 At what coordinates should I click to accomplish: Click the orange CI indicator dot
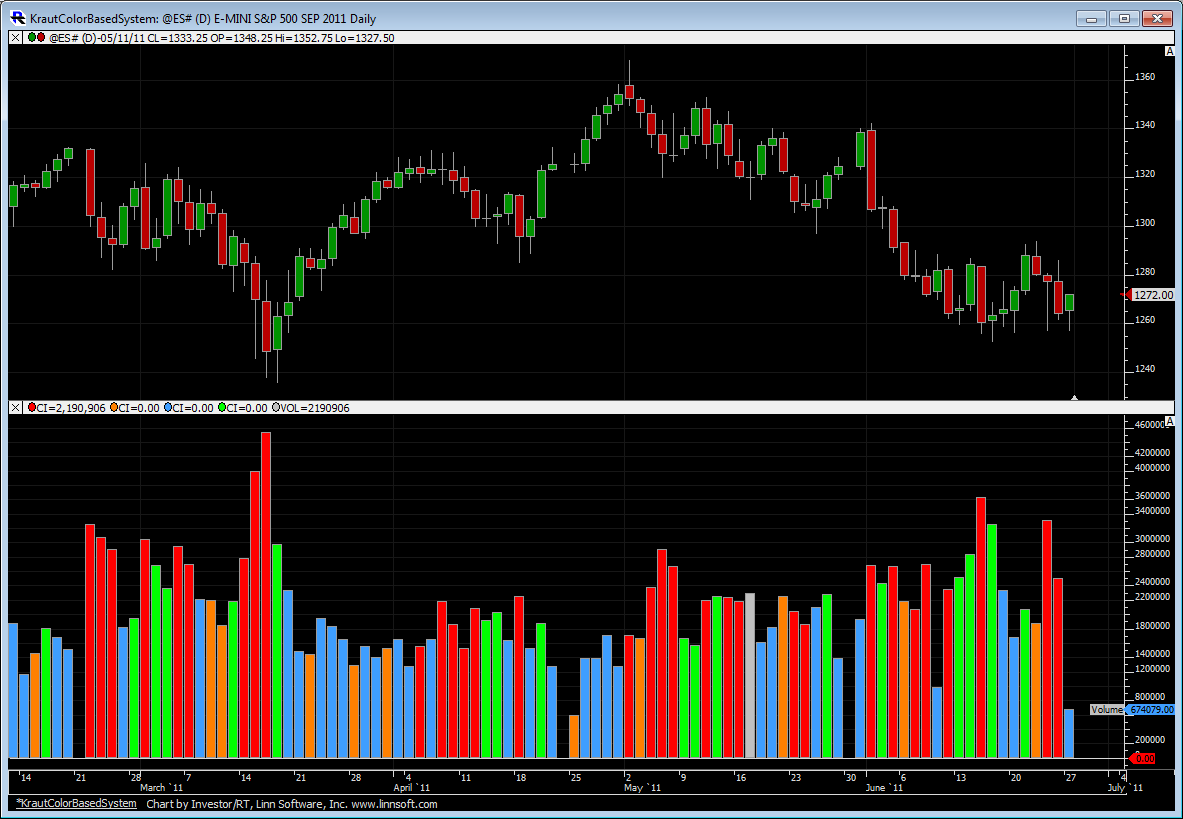(x=116, y=408)
